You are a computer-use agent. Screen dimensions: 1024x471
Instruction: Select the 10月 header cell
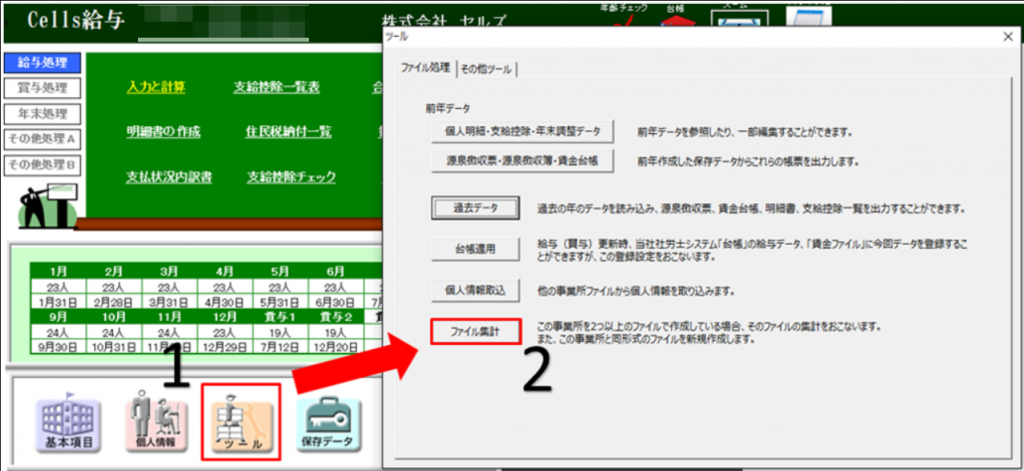113,316
